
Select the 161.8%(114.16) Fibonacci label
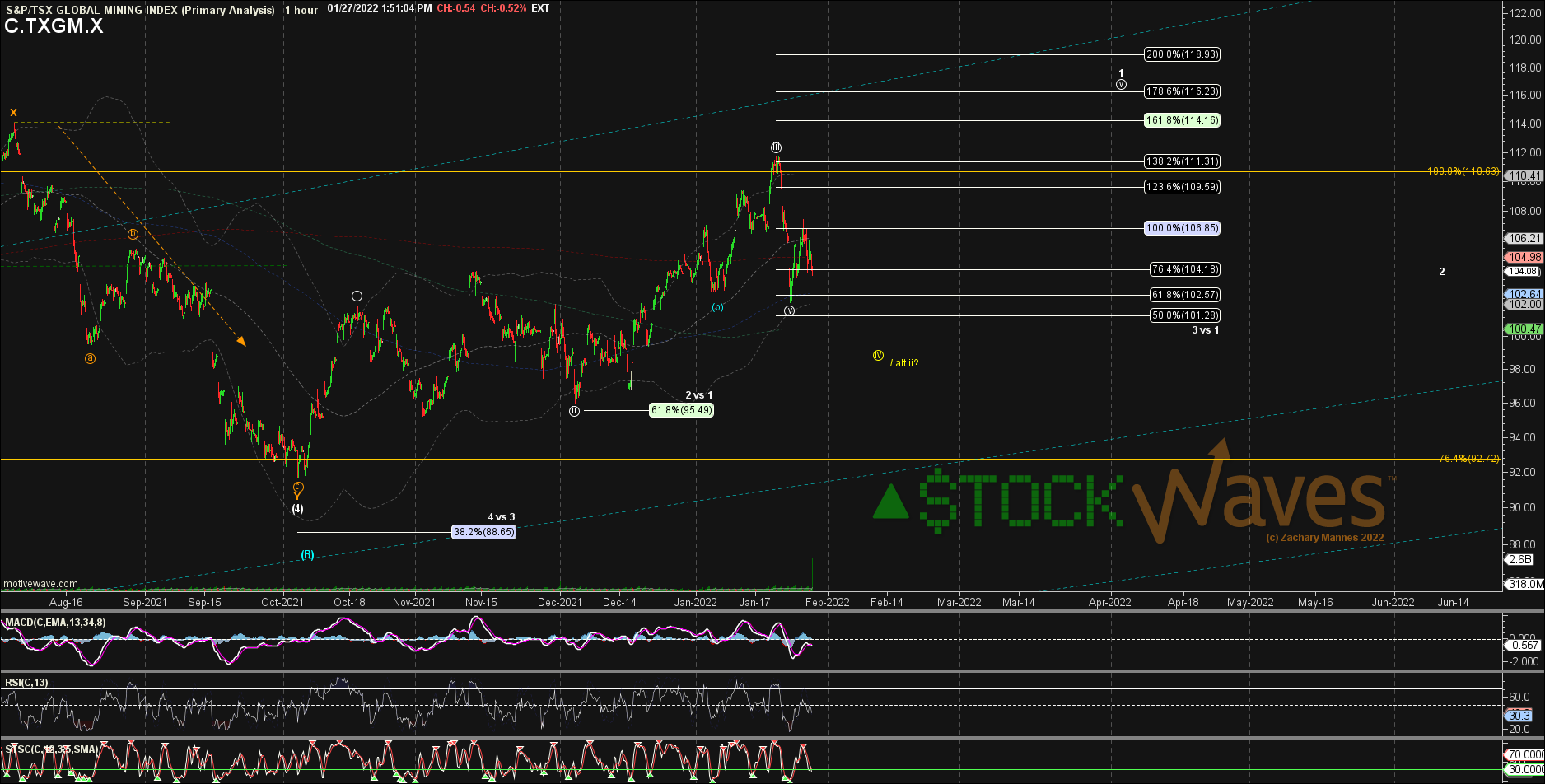point(1182,120)
